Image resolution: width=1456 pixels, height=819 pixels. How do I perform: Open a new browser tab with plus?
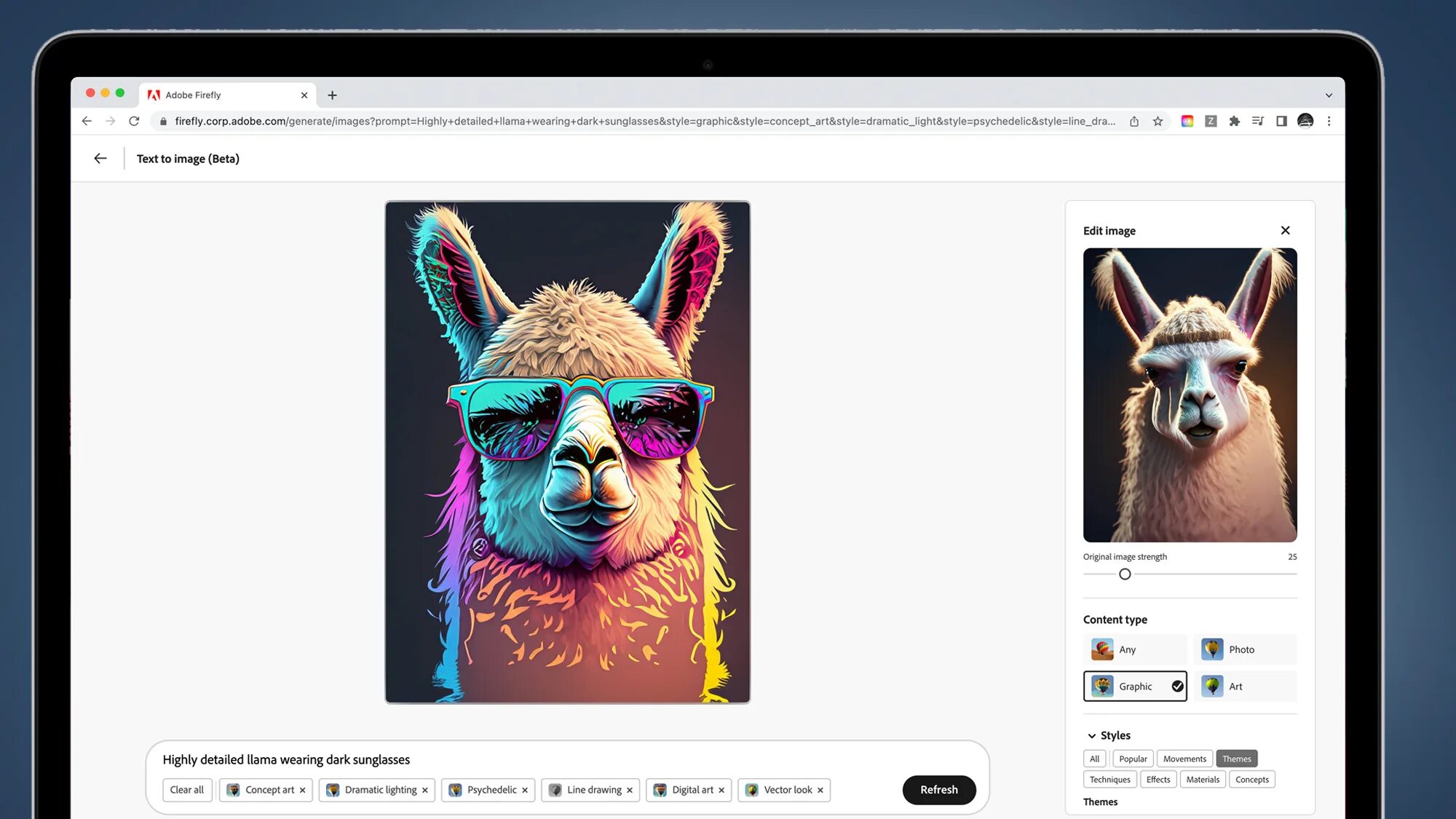tap(332, 95)
